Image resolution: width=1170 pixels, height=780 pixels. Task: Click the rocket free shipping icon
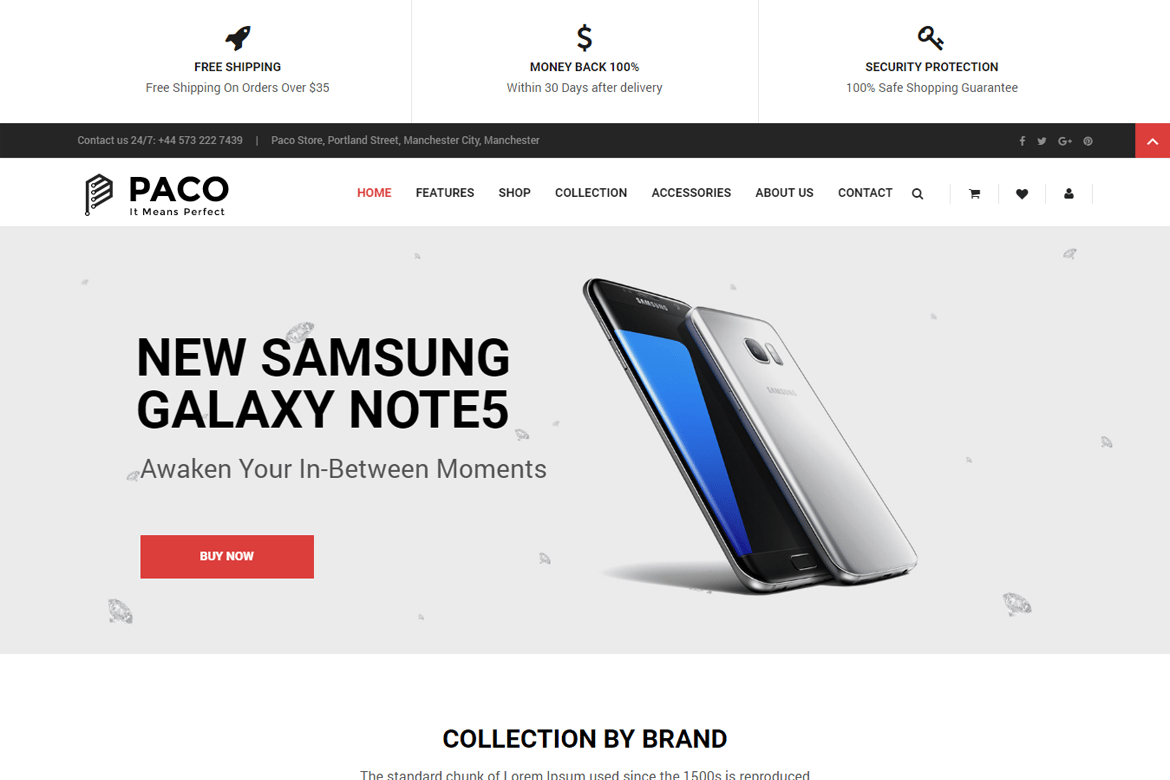pos(238,37)
